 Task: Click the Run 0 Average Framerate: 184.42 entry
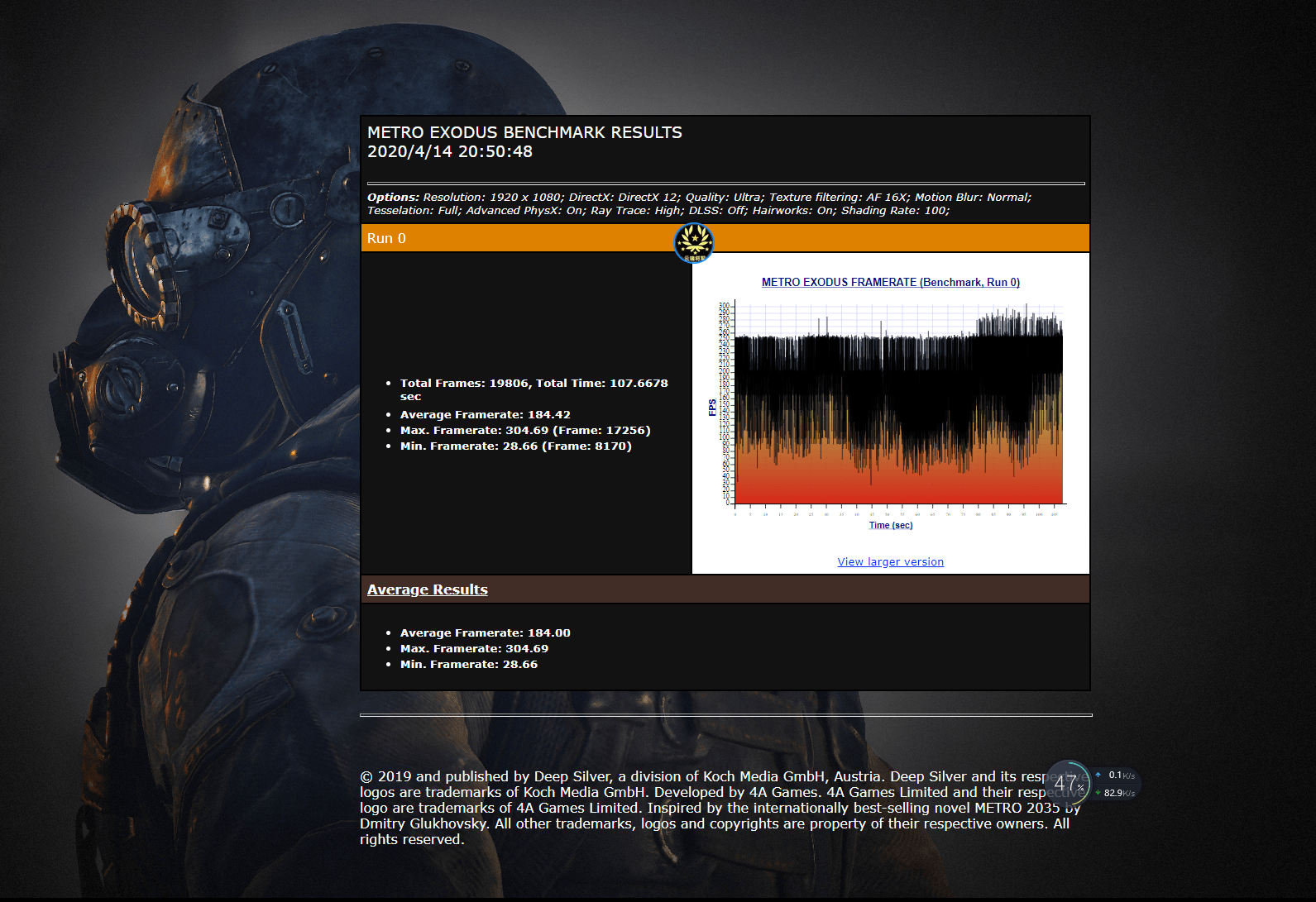click(x=485, y=414)
